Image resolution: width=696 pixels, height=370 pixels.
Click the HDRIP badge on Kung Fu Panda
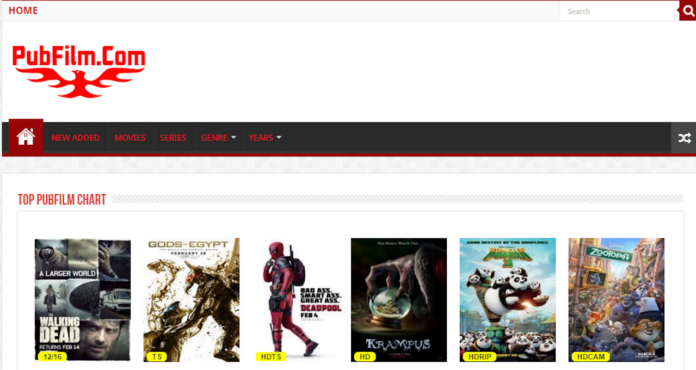(480, 356)
